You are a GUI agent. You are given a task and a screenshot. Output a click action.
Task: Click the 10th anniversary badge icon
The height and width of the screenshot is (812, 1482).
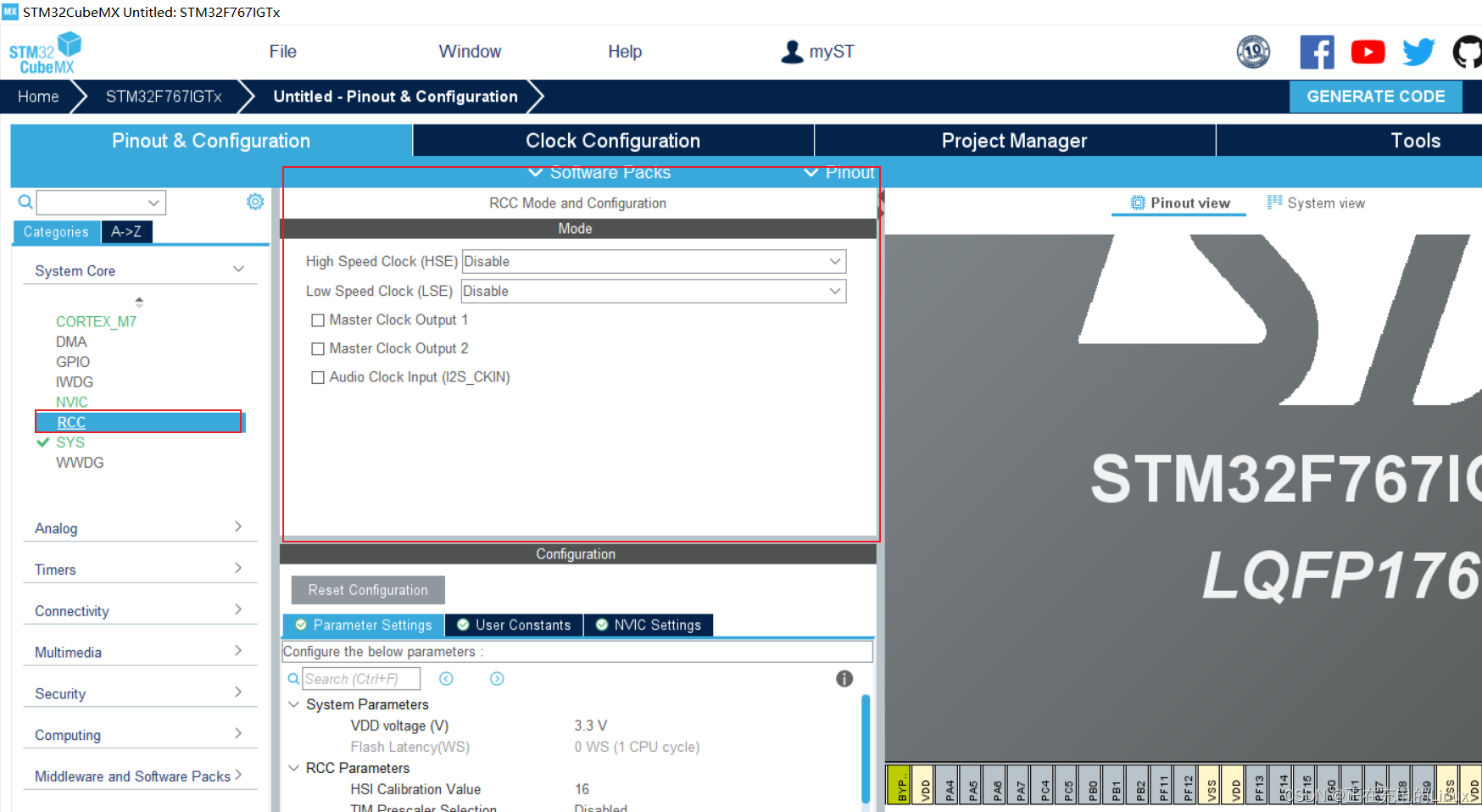tap(1253, 52)
